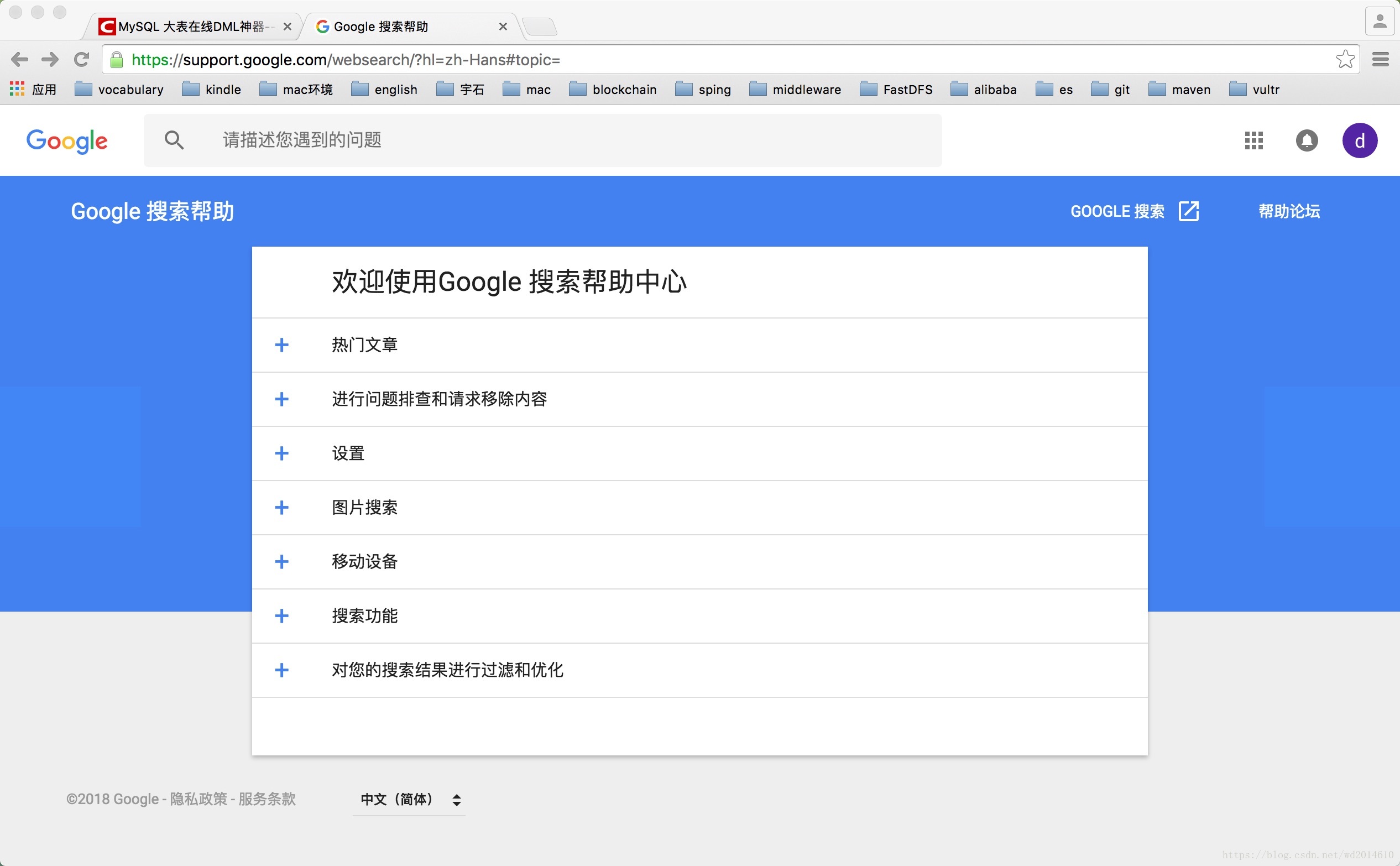Click the green padlock security icon
The height and width of the screenshot is (866, 1400).
tap(117, 60)
